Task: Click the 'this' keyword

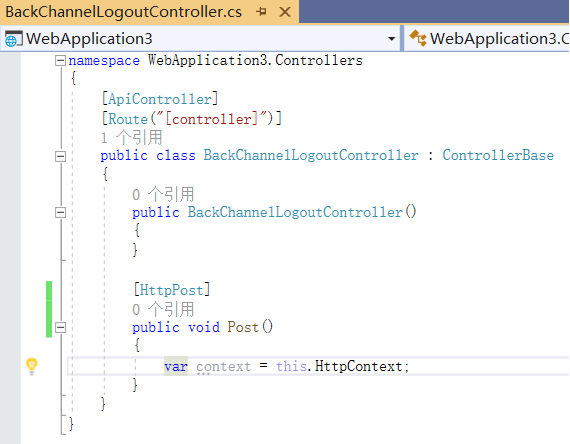Action: coord(292,366)
